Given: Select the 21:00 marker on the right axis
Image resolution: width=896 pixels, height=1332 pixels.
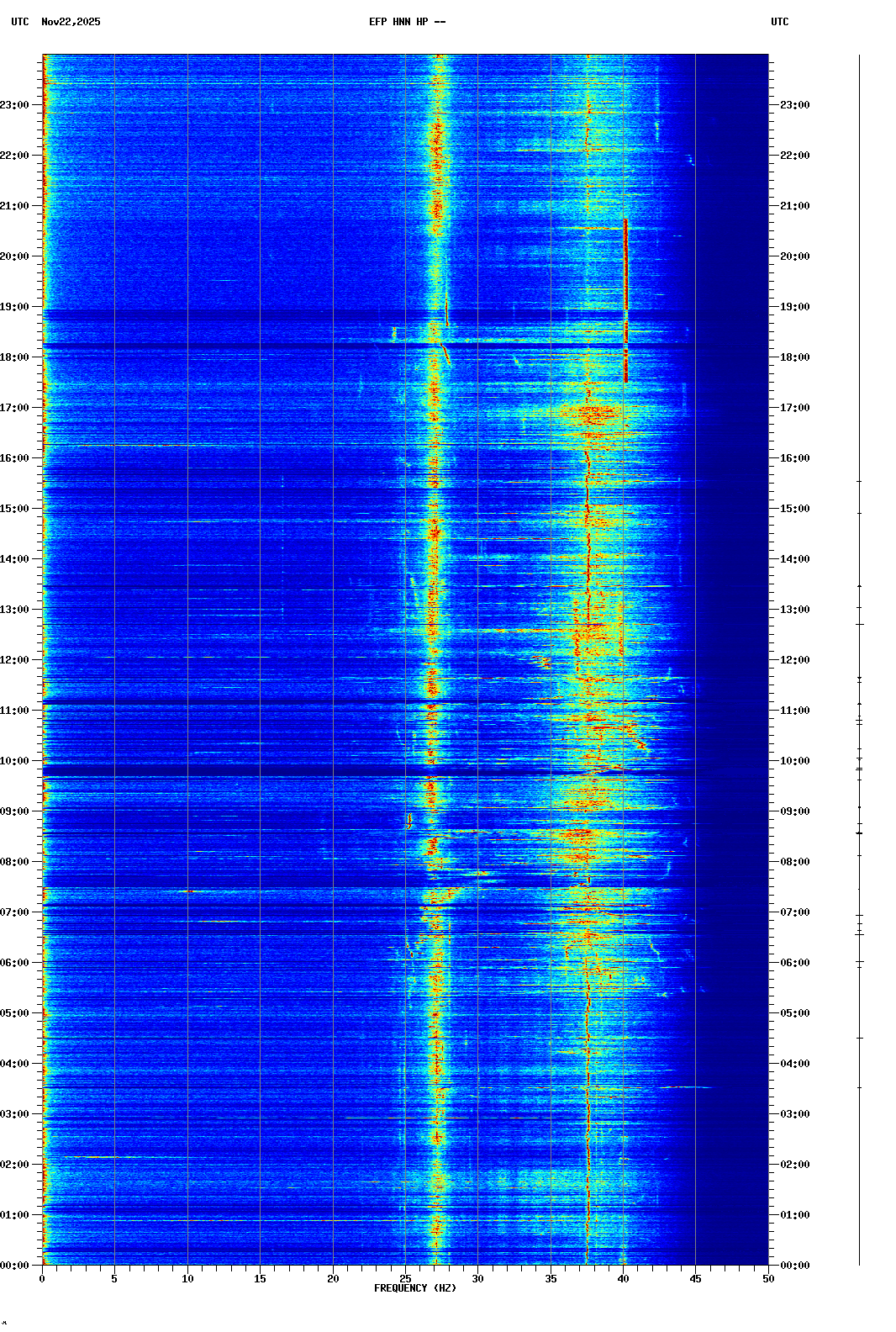Looking at the screenshot, I should click(x=794, y=206).
